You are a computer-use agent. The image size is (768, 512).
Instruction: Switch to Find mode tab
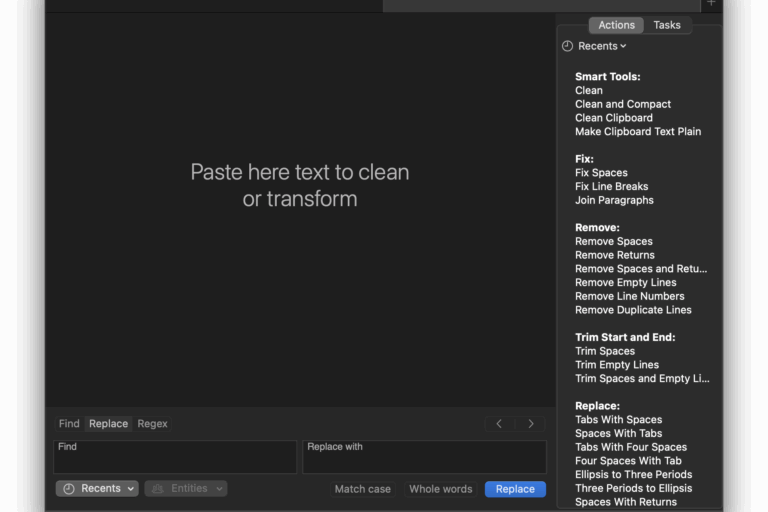click(69, 424)
